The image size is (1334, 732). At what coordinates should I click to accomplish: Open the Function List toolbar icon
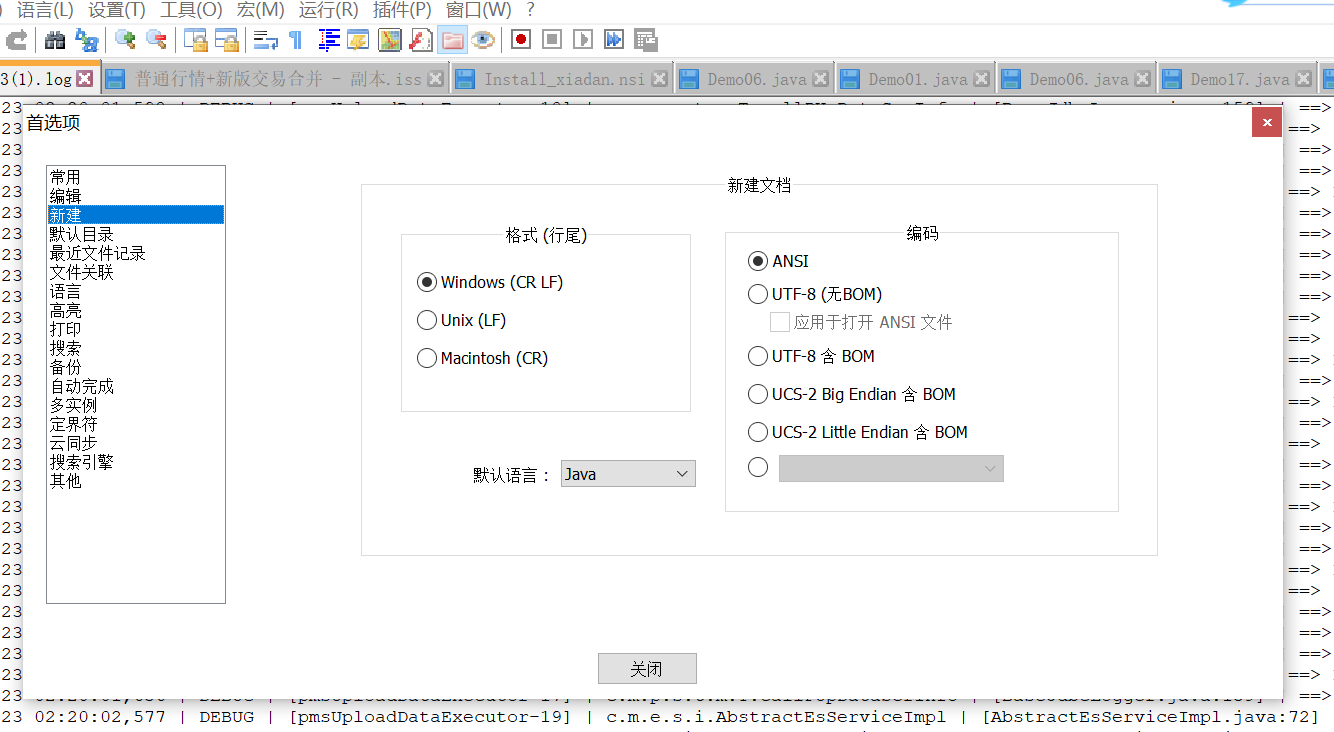point(421,40)
